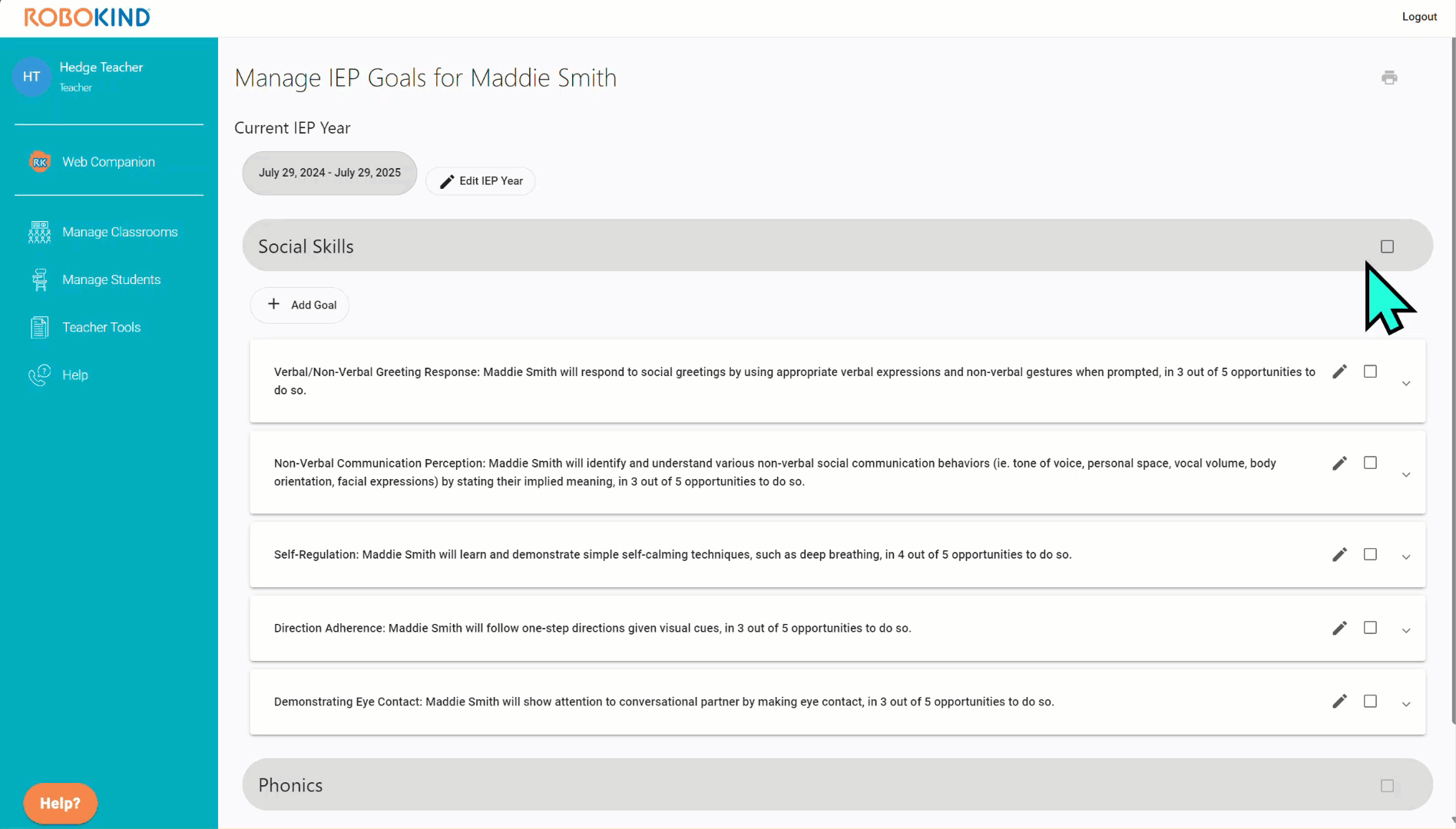
Task: Go to Teacher Tools
Action: 101,327
